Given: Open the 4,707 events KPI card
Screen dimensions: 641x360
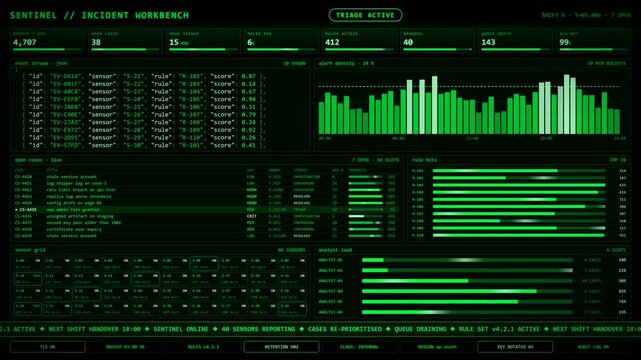Looking at the screenshot, I should click(47, 40).
